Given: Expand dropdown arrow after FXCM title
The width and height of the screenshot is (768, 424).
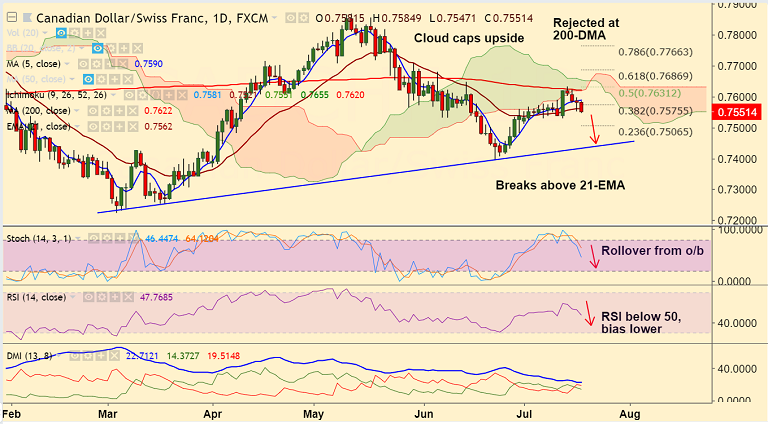Looking at the screenshot, I should [275, 19].
